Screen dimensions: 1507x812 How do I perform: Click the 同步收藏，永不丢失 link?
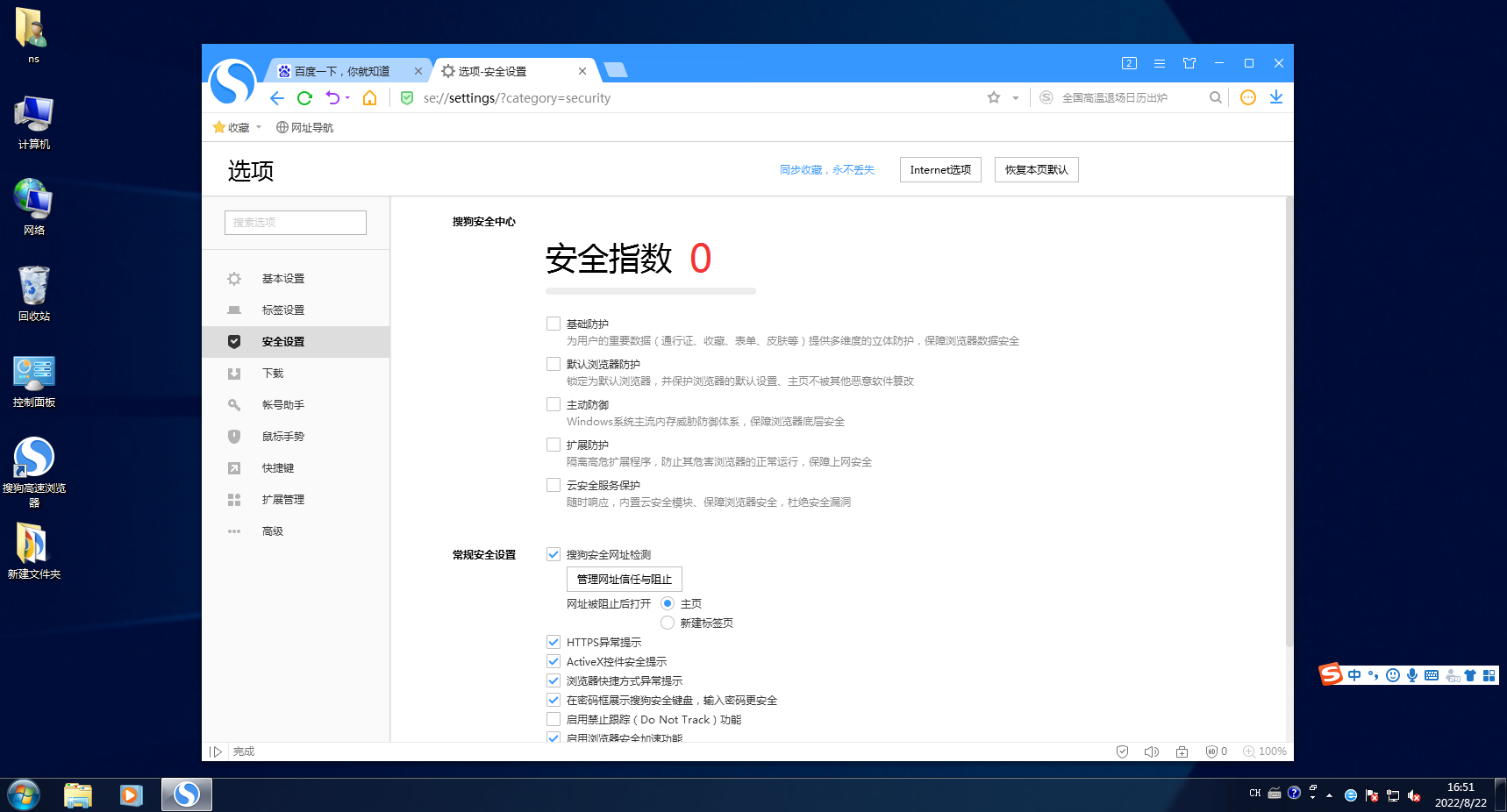[827, 170]
